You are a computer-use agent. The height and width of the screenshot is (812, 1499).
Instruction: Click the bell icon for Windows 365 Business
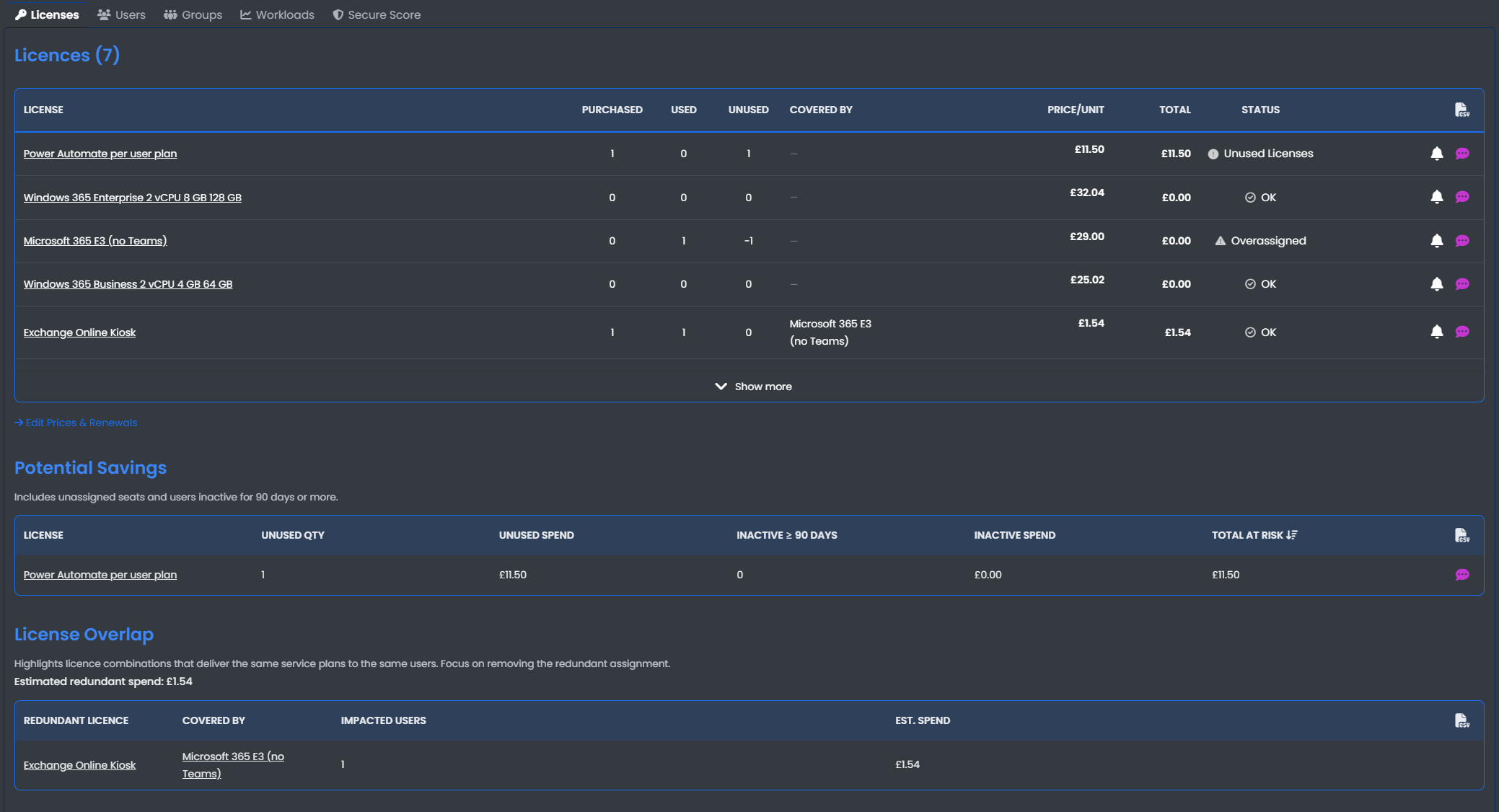[1436, 284]
